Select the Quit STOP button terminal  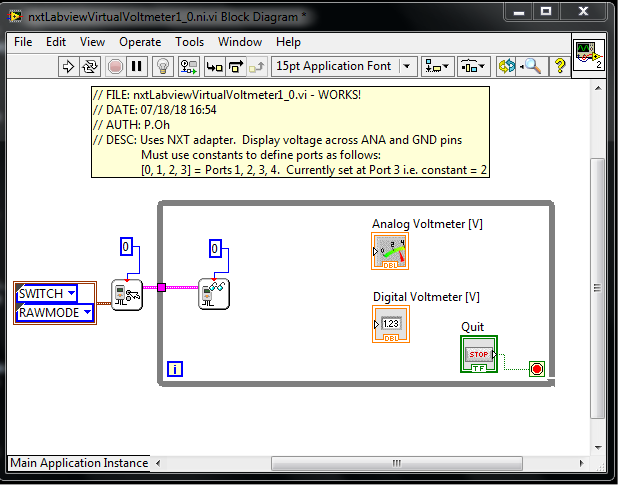[479, 354]
